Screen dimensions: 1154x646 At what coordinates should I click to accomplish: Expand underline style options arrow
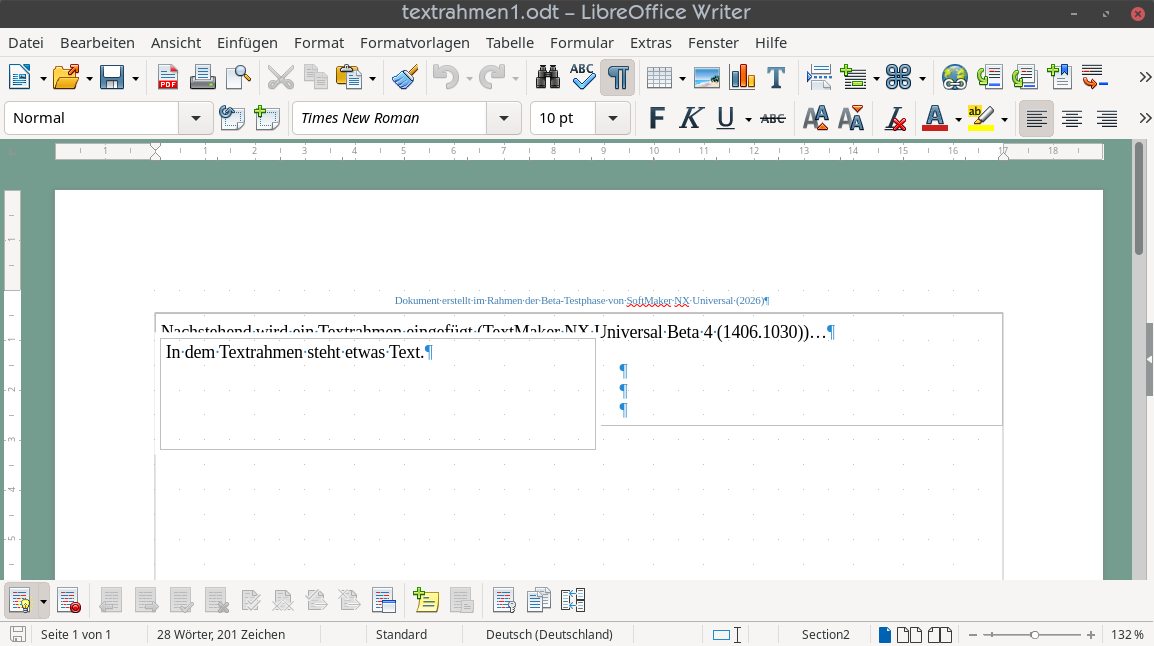coord(748,119)
